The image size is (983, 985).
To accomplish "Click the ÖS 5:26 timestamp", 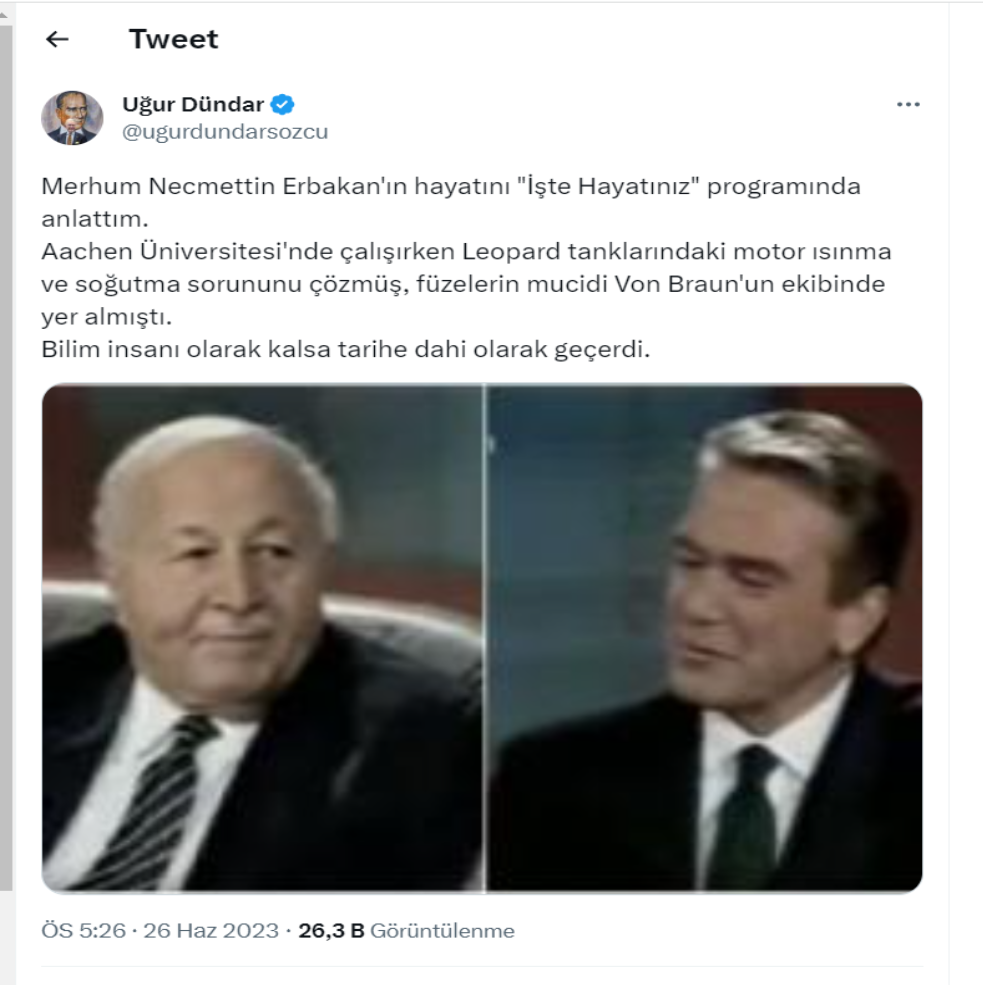I will click(84, 930).
